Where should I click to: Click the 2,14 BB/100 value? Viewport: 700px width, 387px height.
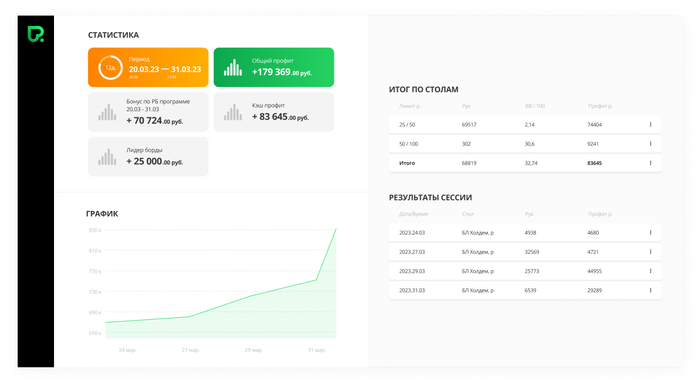coord(529,125)
